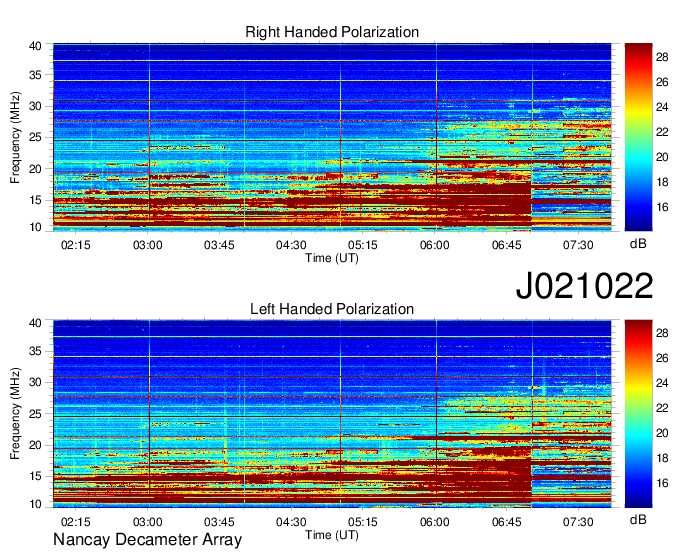This screenshot has width=680, height=552.
Task: Click the 22 value on upper color bar
Action: point(662,132)
